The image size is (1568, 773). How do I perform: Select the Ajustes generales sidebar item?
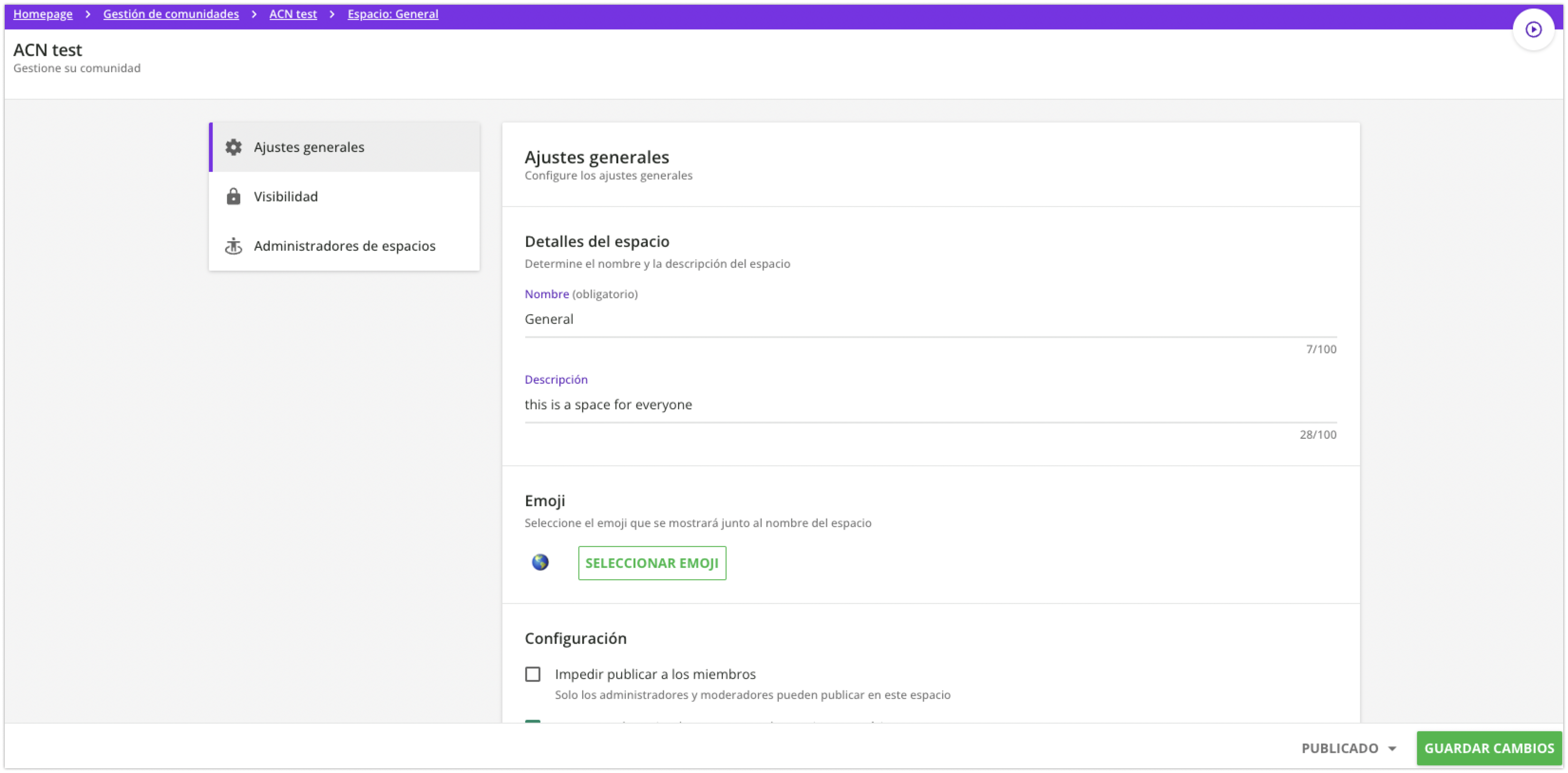click(309, 147)
